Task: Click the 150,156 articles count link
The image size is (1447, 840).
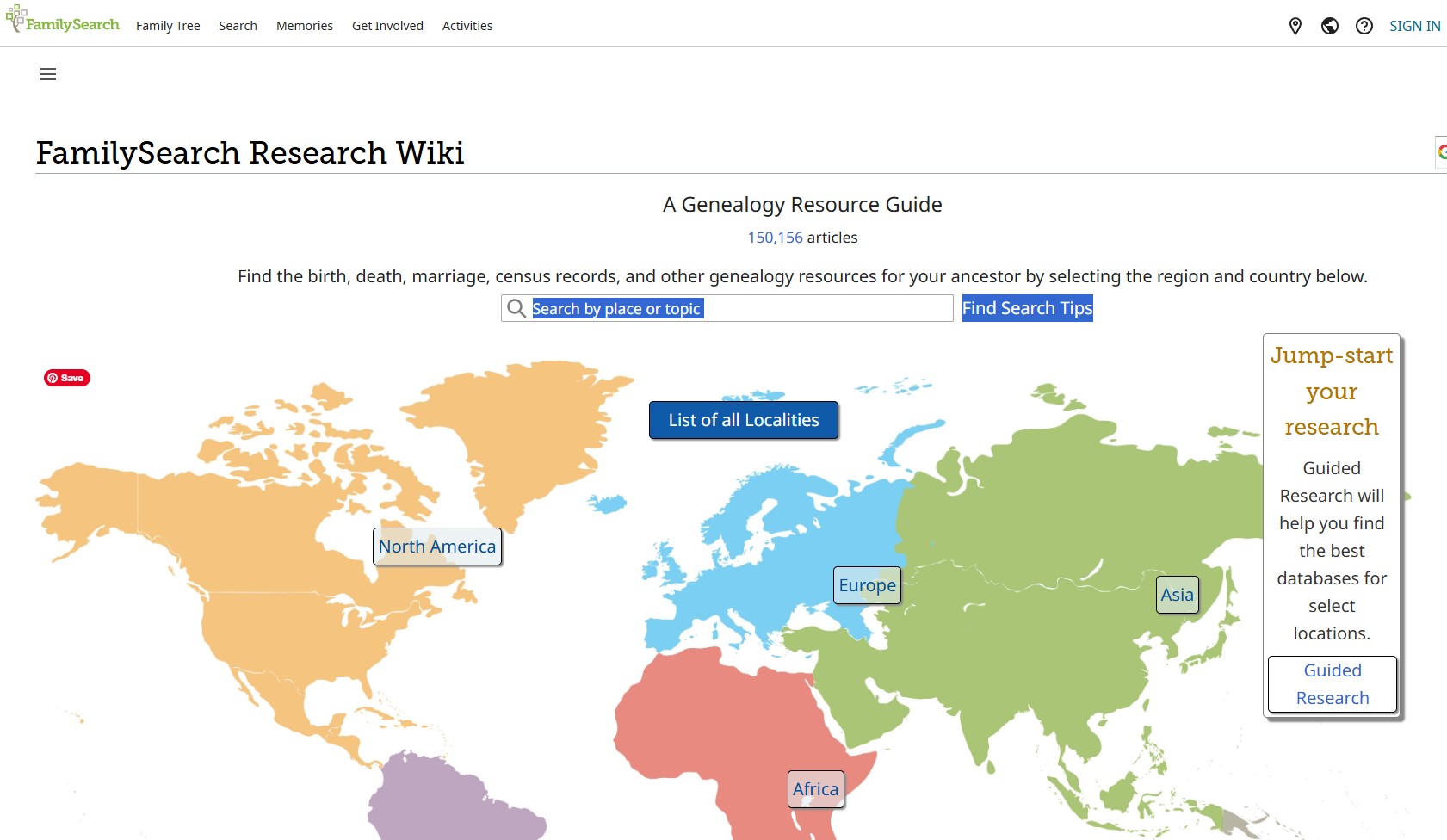Action: [775, 238]
